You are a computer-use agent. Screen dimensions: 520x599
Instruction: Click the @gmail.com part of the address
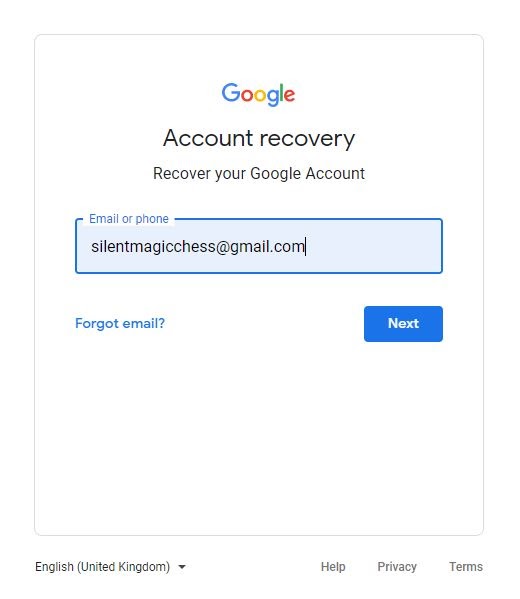(260, 246)
